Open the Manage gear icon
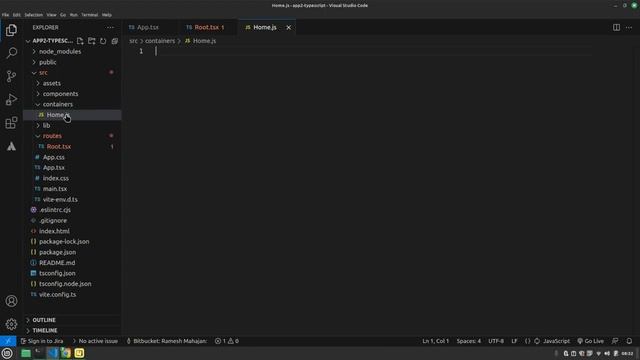640x360 pixels. coord(11,324)
